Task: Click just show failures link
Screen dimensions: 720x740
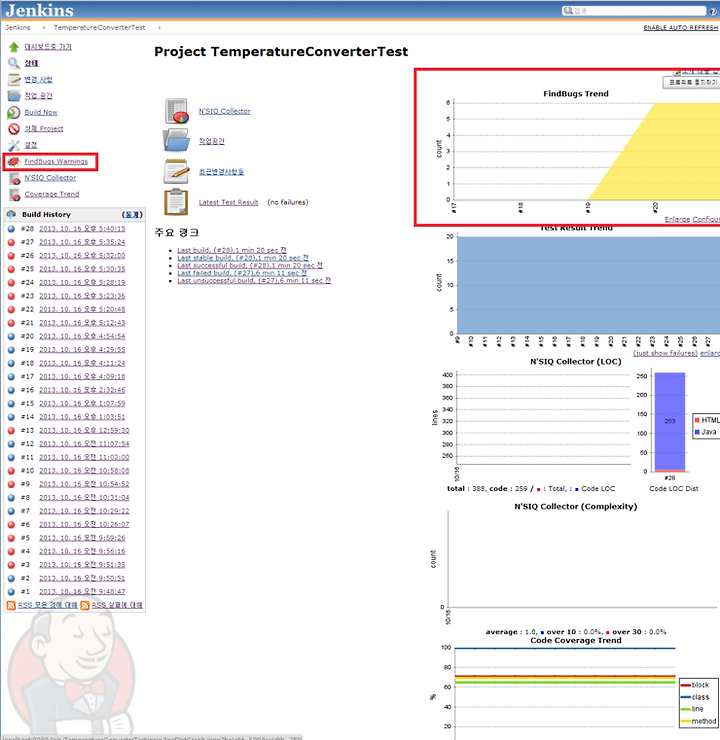Action: 665,353
